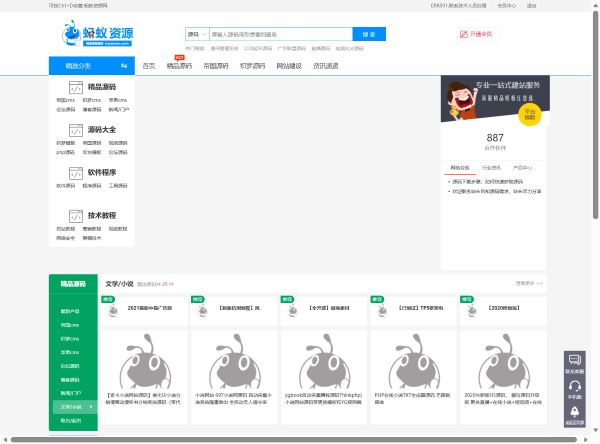Select 织梦cms in the green sidebar

tap(70, 339)
